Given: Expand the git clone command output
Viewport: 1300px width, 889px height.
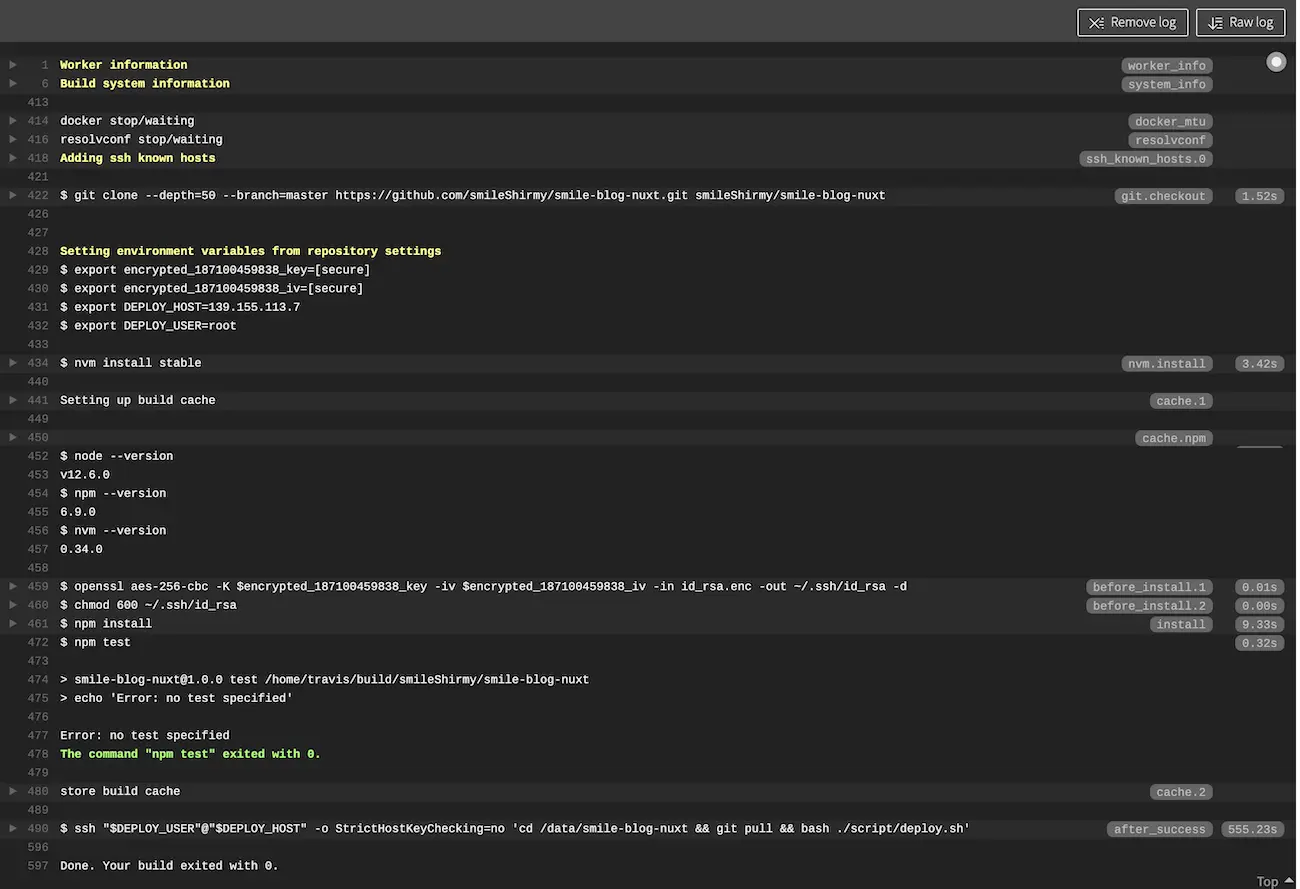Looking at the screenshot, I should pos(13,195).
